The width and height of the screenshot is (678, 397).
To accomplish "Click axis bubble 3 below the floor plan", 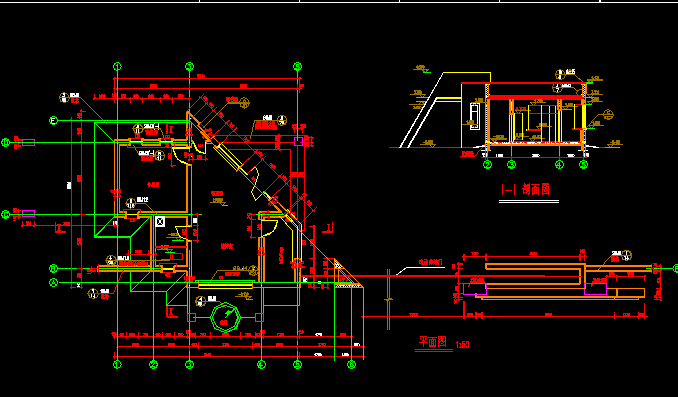I will (x=189, y=365).
